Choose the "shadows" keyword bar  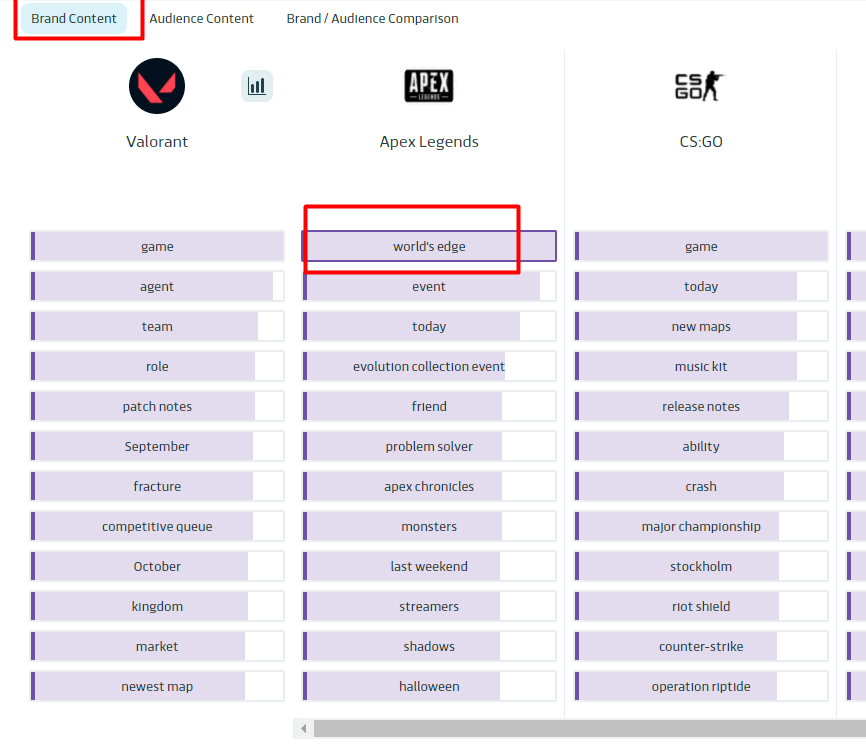429,646
